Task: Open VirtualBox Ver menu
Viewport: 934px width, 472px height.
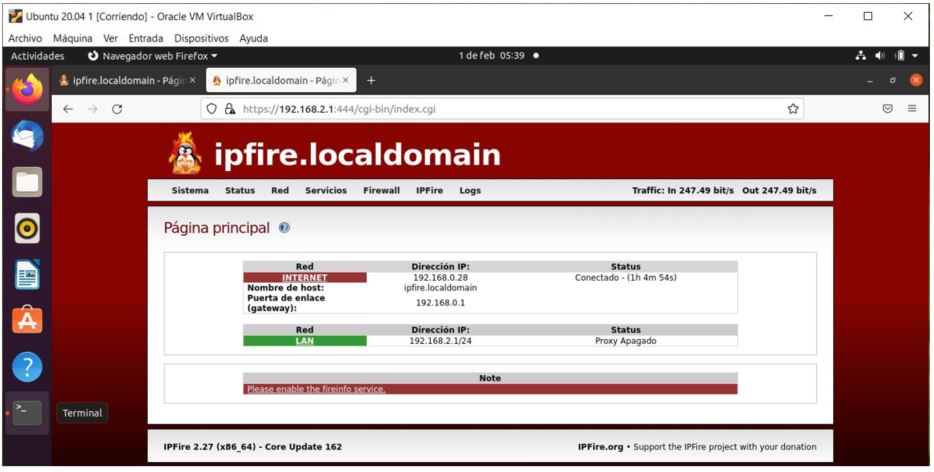Action: click(x=110, y=38)
